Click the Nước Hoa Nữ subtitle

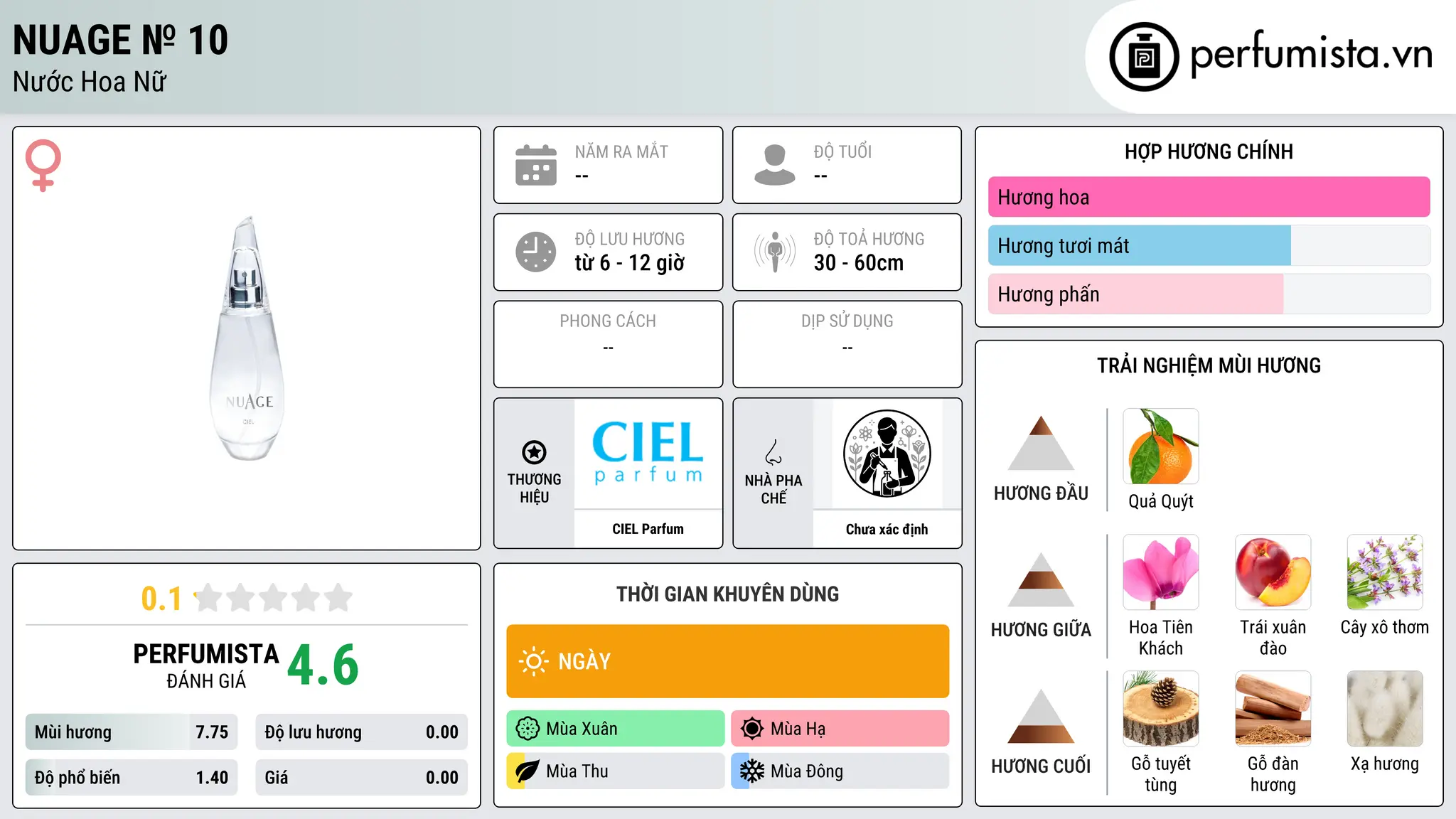pyautogui.click(x=90, y=82)
